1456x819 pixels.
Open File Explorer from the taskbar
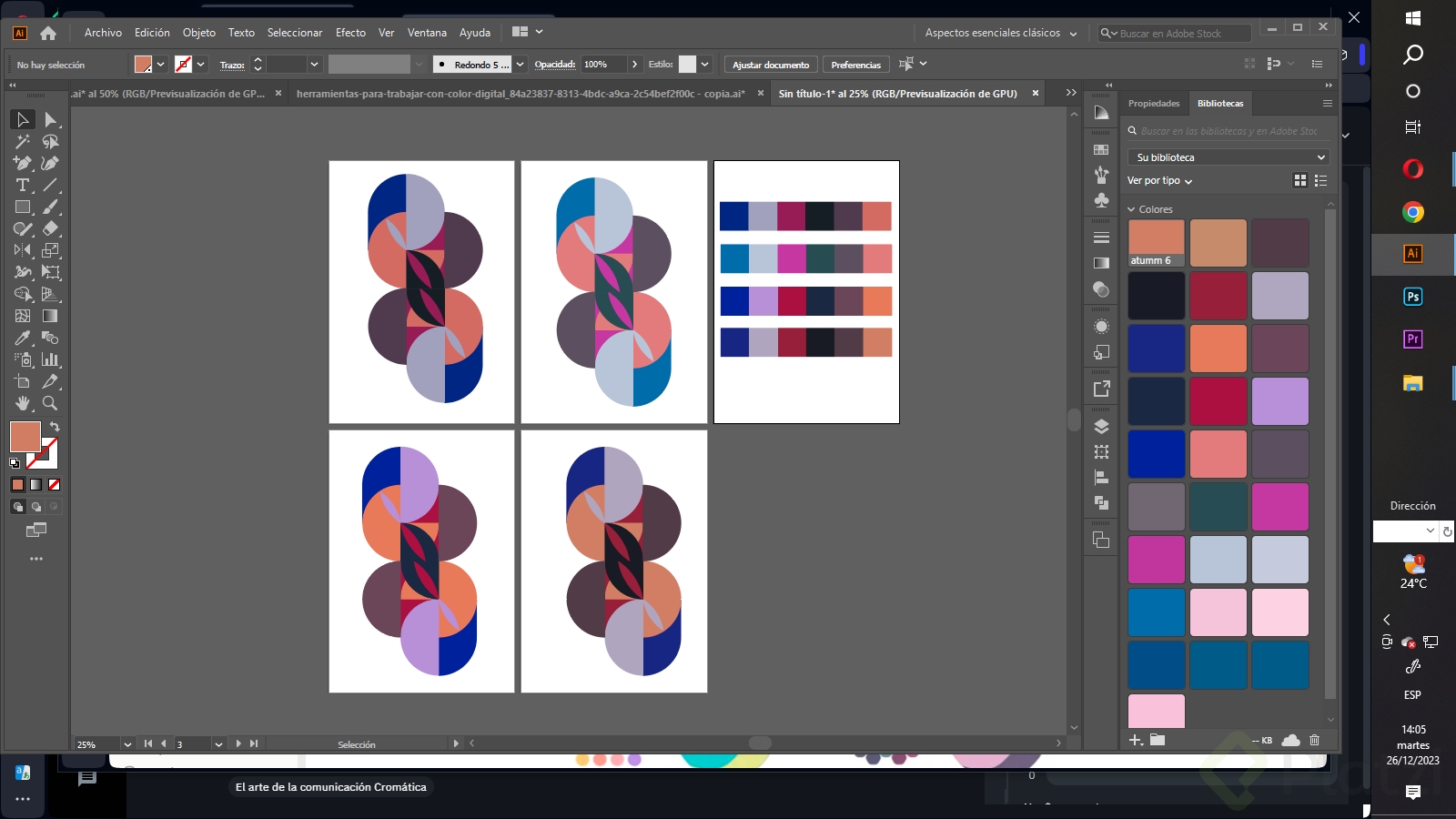point(1413,383)
